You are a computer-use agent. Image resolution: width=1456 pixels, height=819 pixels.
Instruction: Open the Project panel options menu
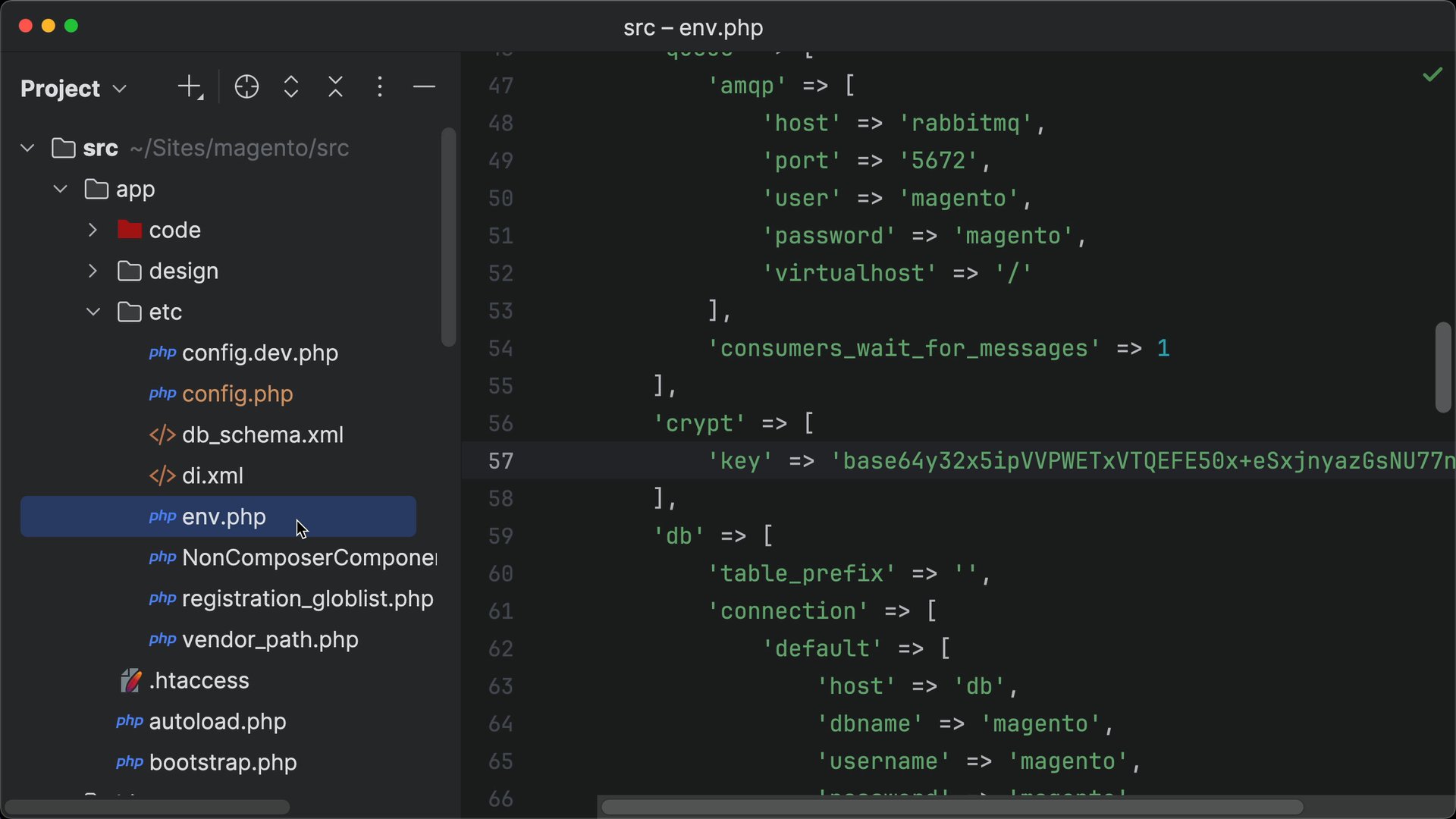click(380, 87)
